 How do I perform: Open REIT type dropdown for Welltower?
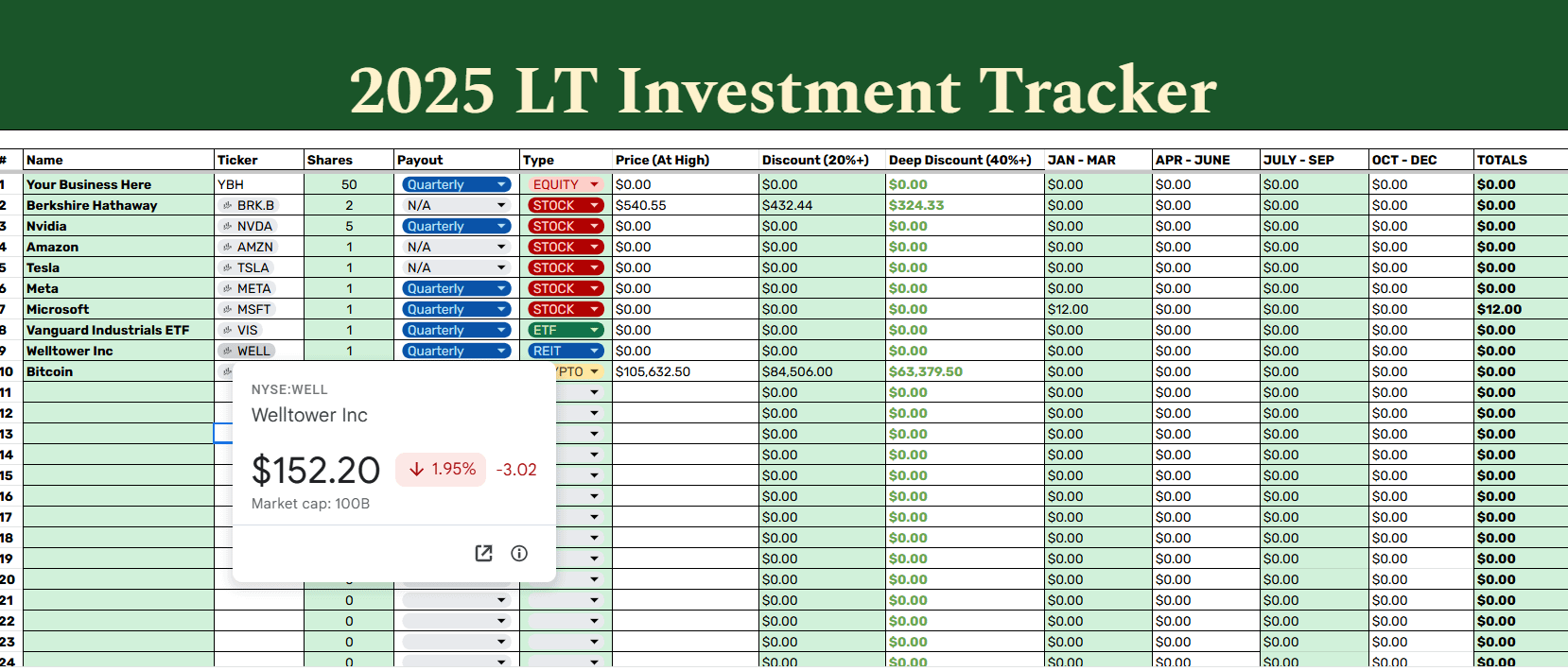(x=566, y=351)
